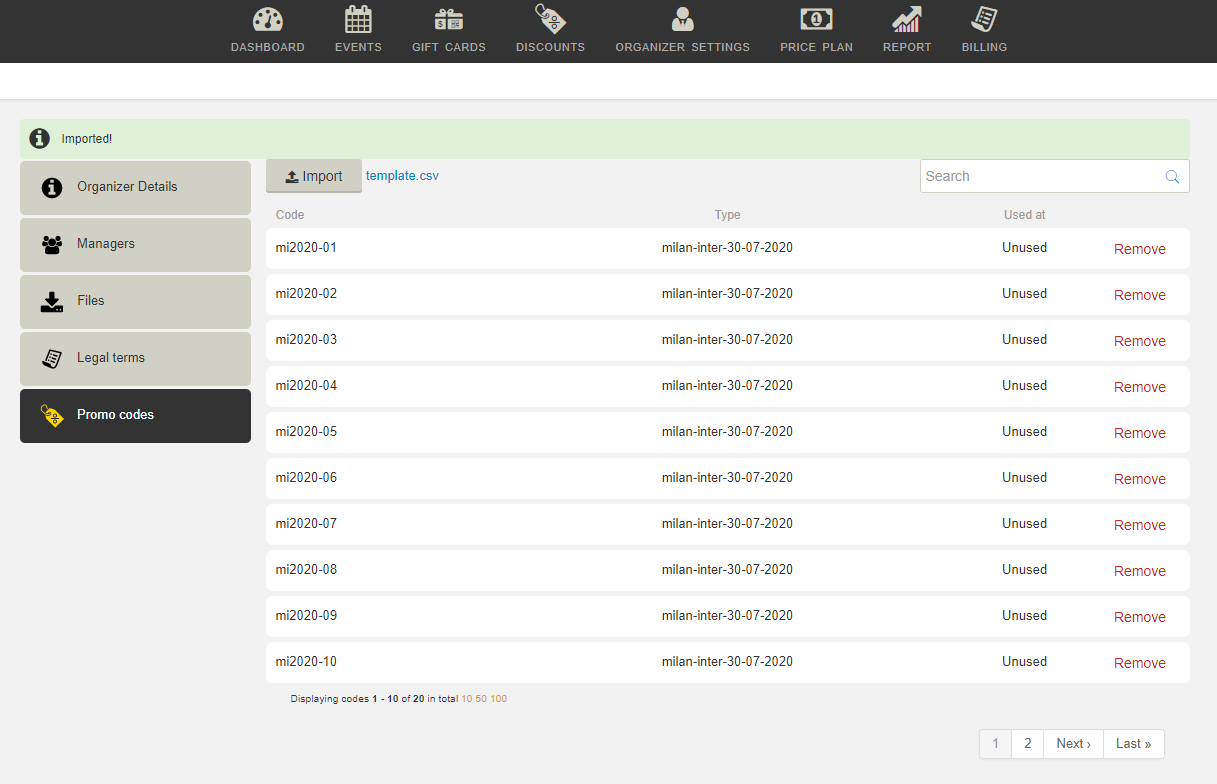Image resolution: width=1217 pixels, height=784 pixels.
Task: Open the REPORT menu label
Action: point(907,47)
